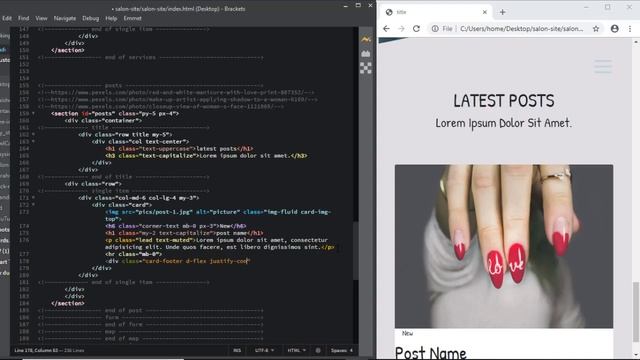Open Chrome's three-dot menu

coord(630,29)
